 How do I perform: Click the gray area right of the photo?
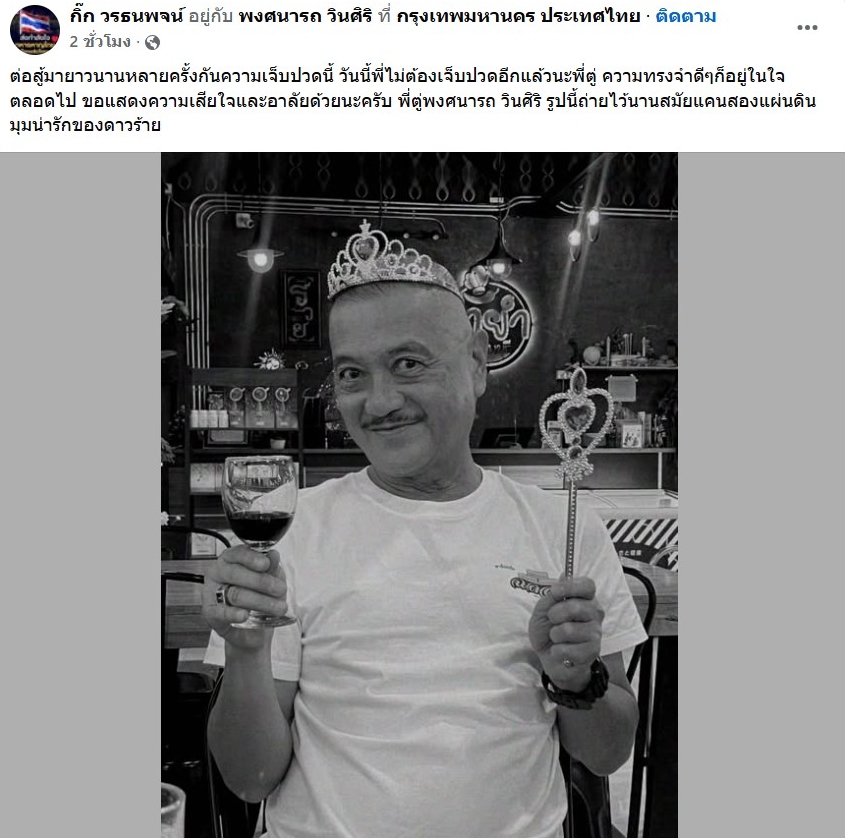[761, 495]
